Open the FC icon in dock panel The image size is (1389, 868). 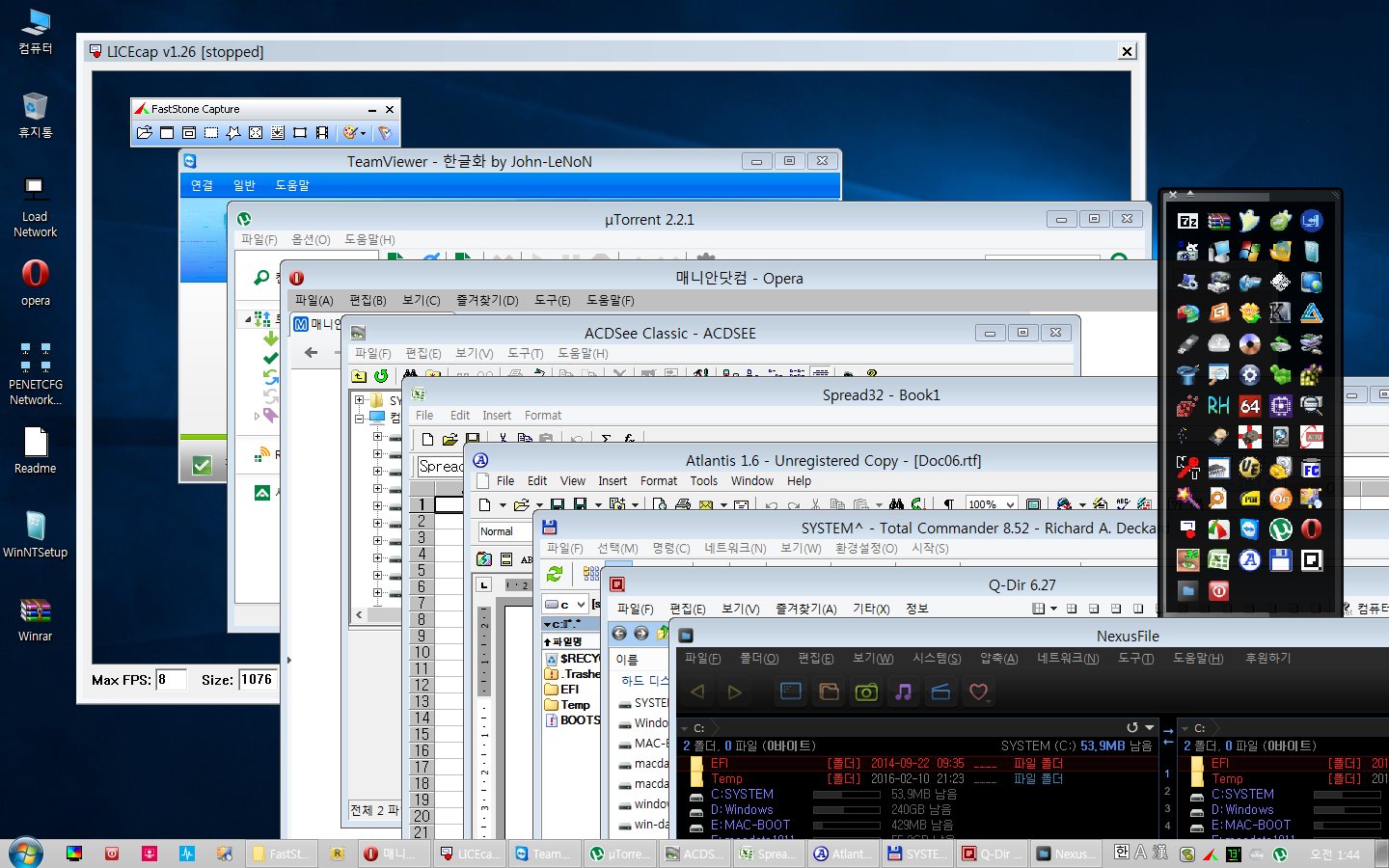click(x=1312, y=469)
